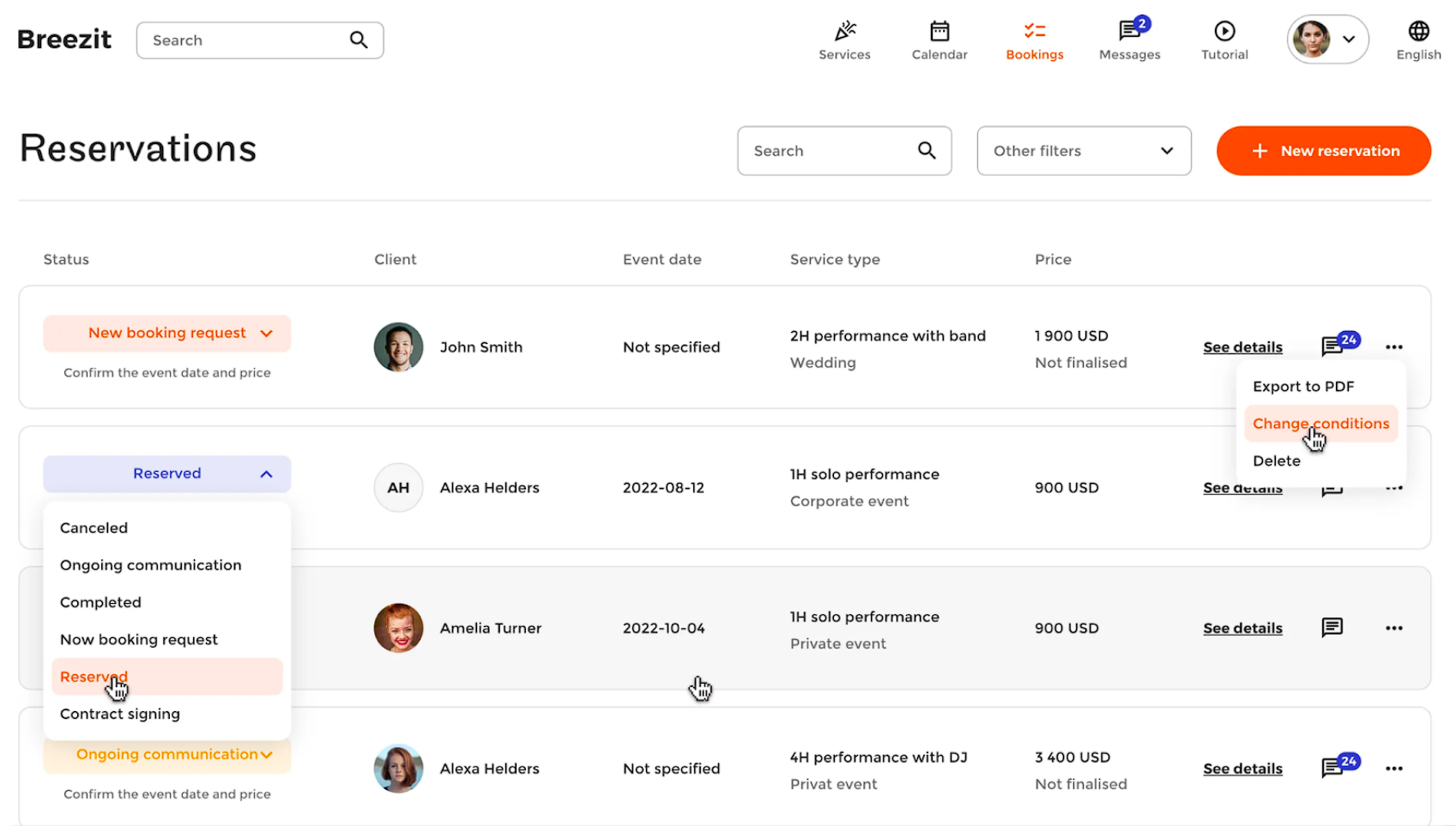Open the user profile dropdown
Viewport: 1456px width, 826px height.
(x=1327, y=39)
